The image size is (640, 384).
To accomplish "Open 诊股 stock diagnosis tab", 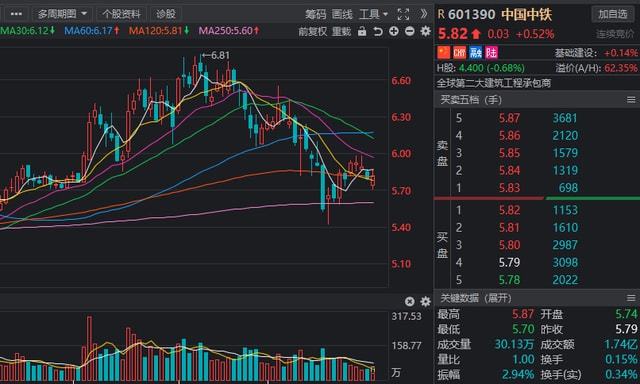I will coord(166,14).
